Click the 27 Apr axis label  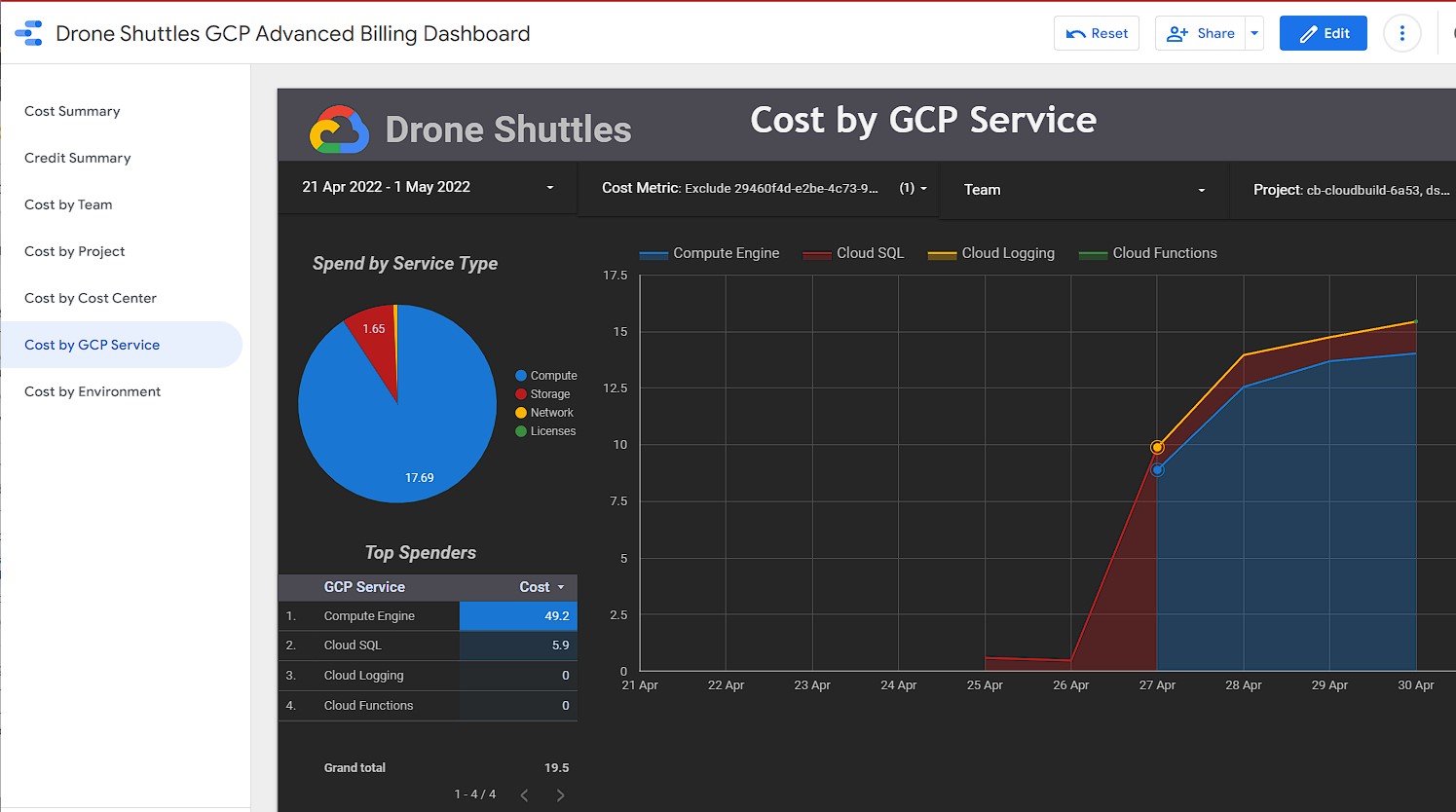pos(1157,685)
